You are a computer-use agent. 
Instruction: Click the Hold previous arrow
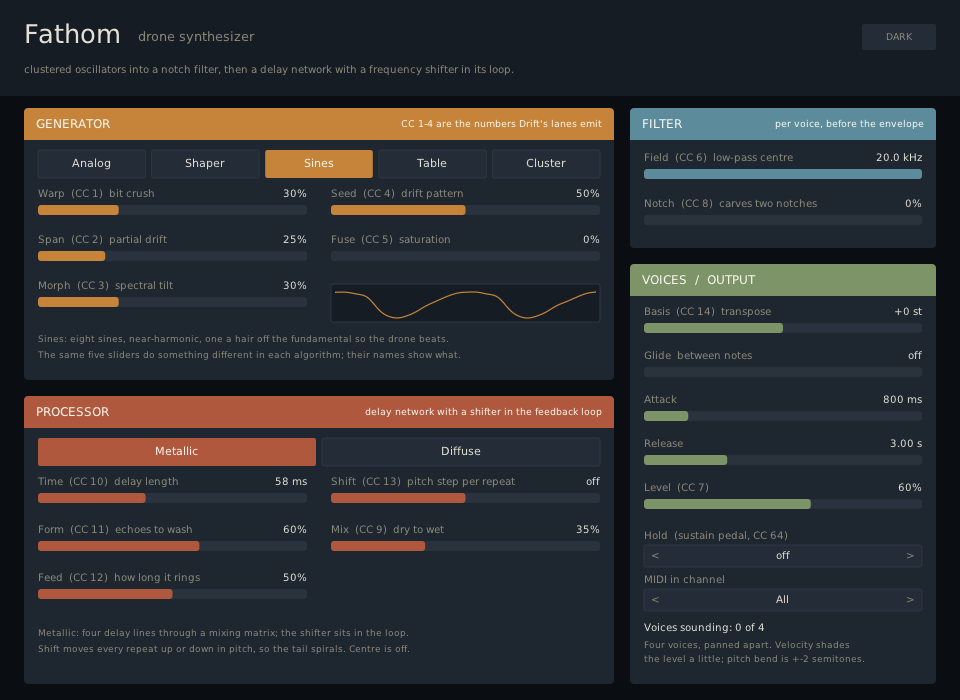coord(655,555)
